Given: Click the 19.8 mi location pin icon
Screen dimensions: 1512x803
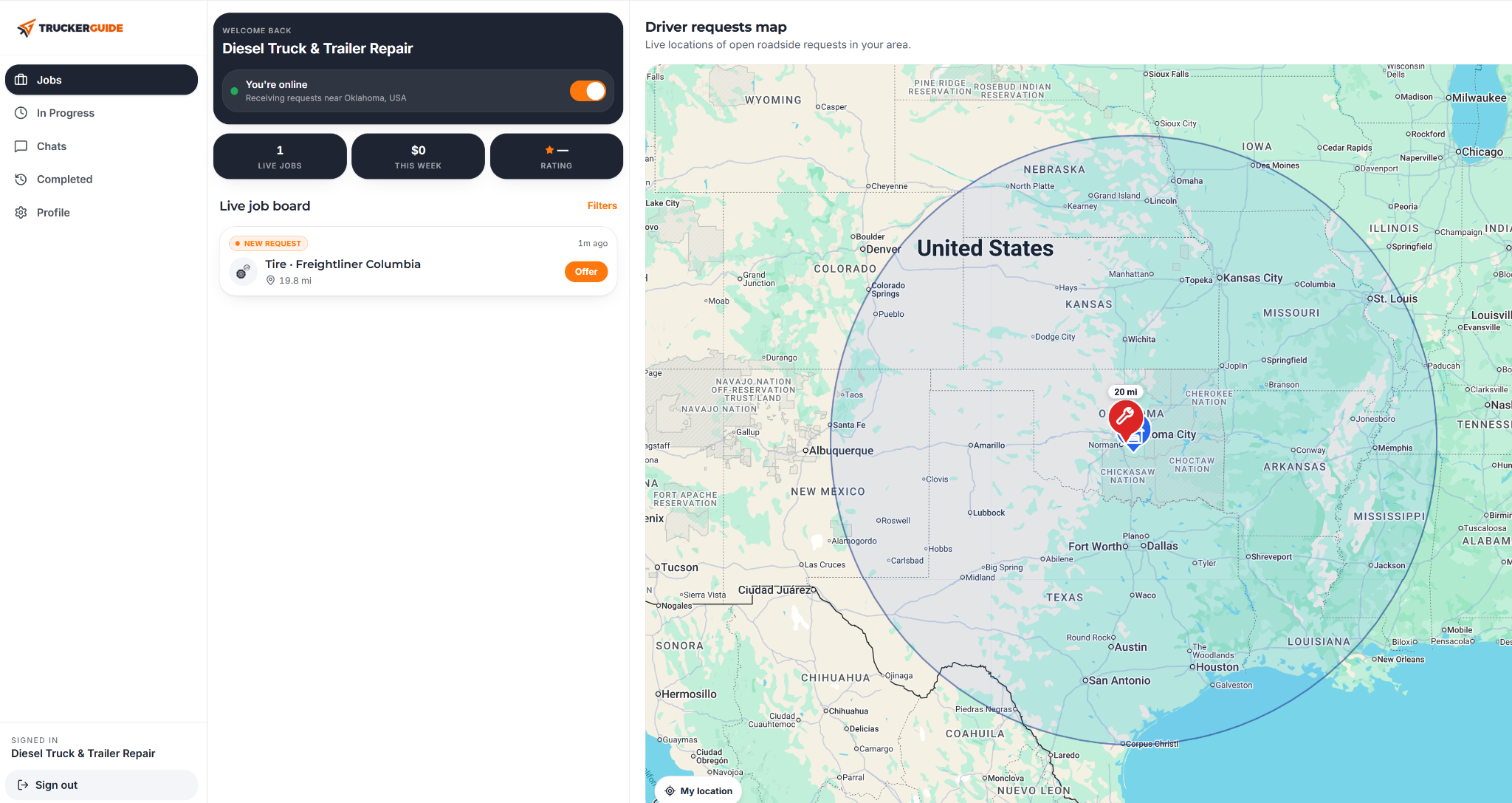Looking at the screenshot, I should (x=270, y=281).
